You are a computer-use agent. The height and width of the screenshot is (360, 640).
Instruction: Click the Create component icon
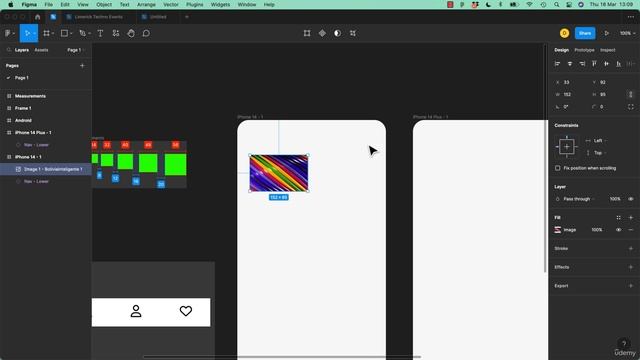322,33
